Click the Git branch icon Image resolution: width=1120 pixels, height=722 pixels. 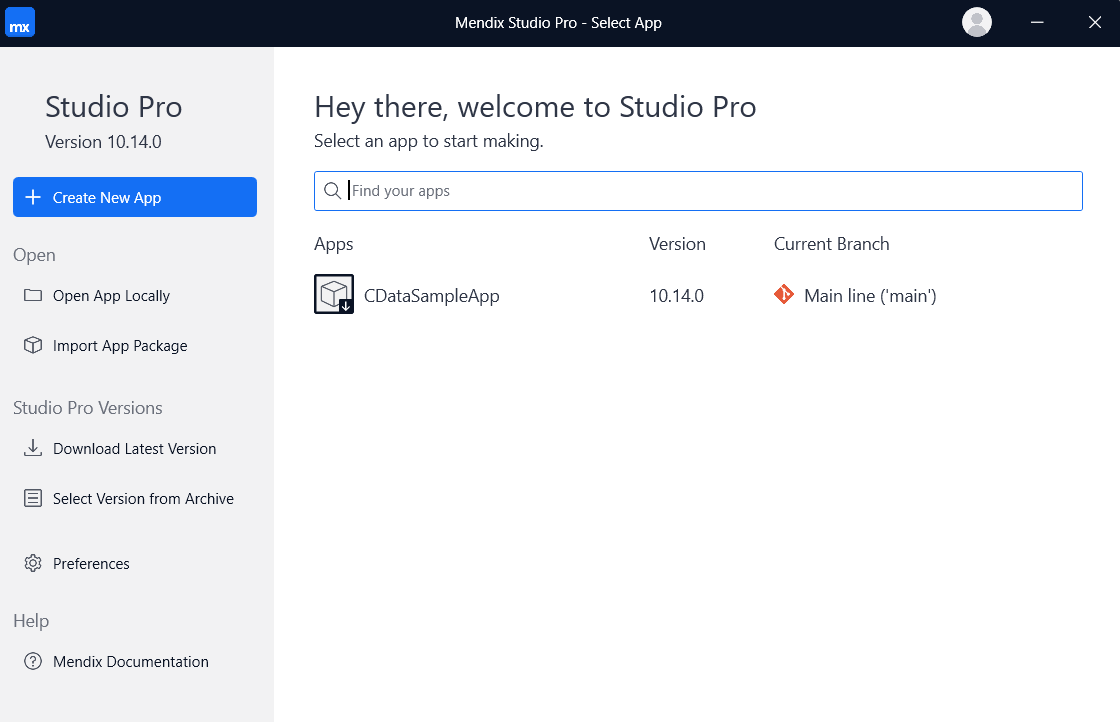coord(784,295)
